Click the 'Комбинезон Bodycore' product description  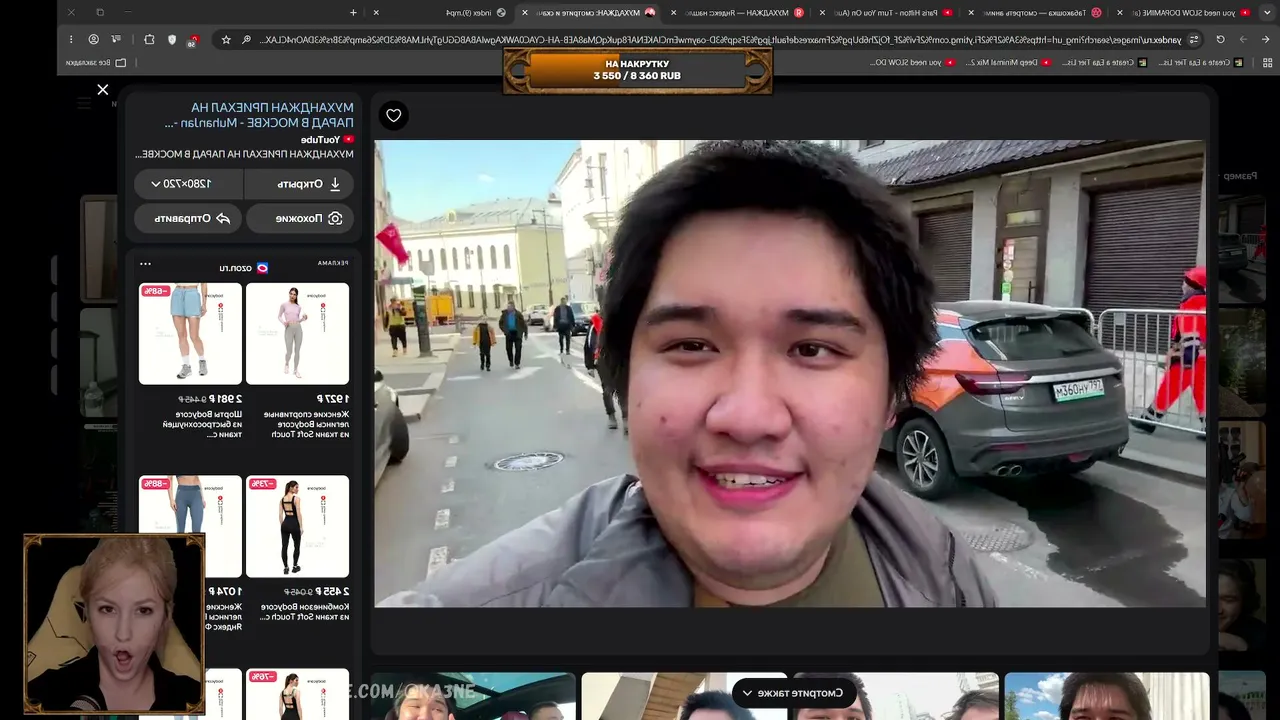(x=305, y=612)
